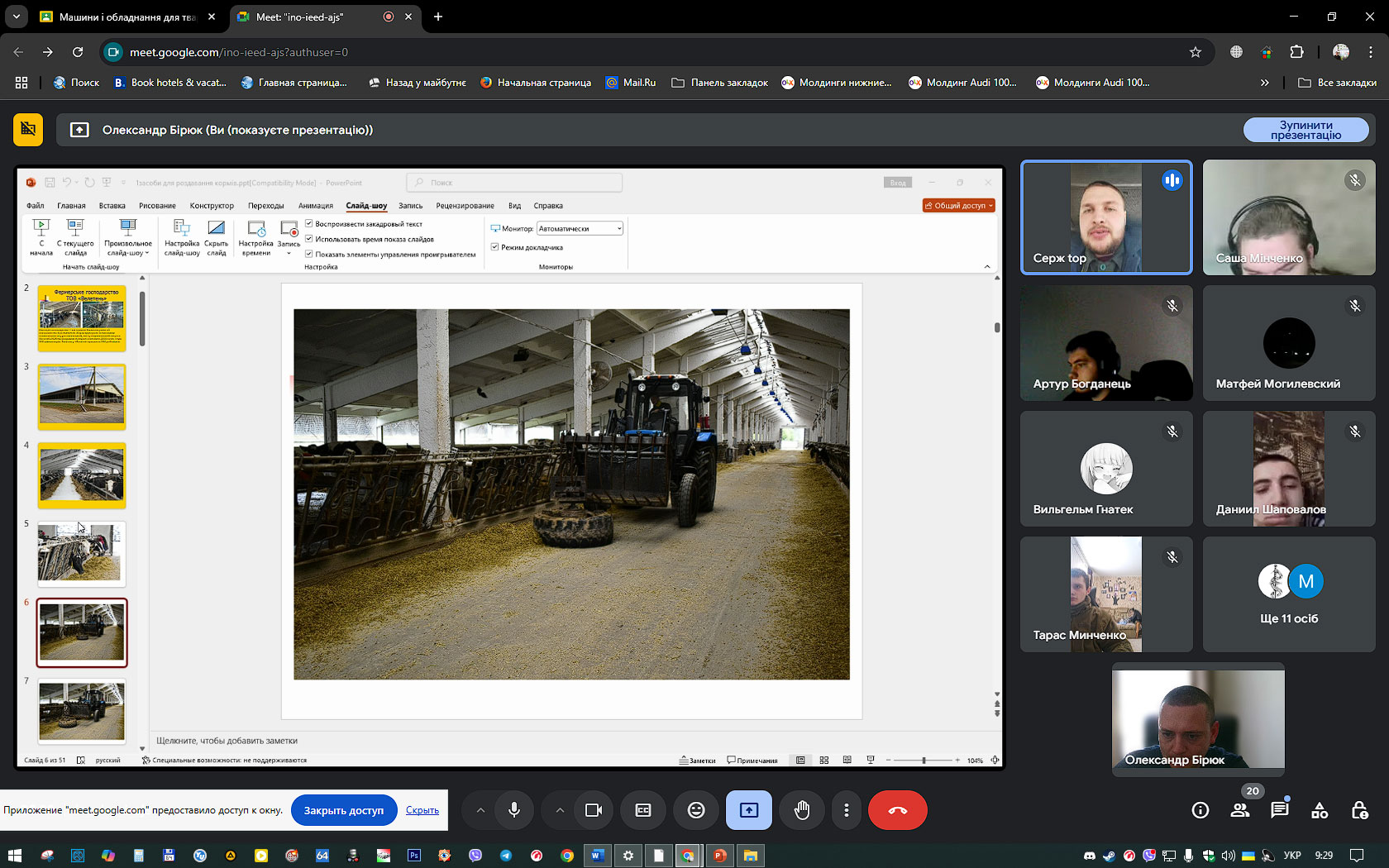
Task: Click 'Зупинити презентацію' button
Action: pos(1306,130)
